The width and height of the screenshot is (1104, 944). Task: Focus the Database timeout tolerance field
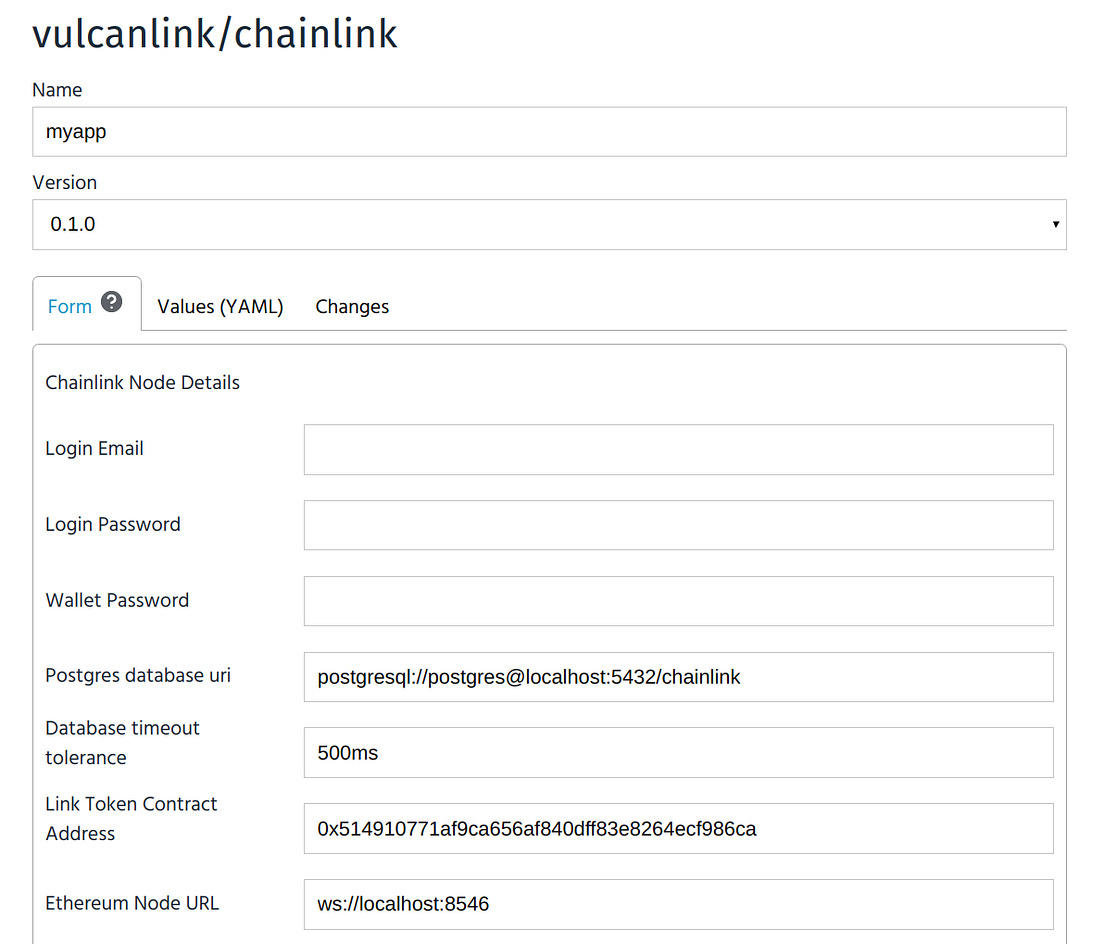click(x=678, y=752)
